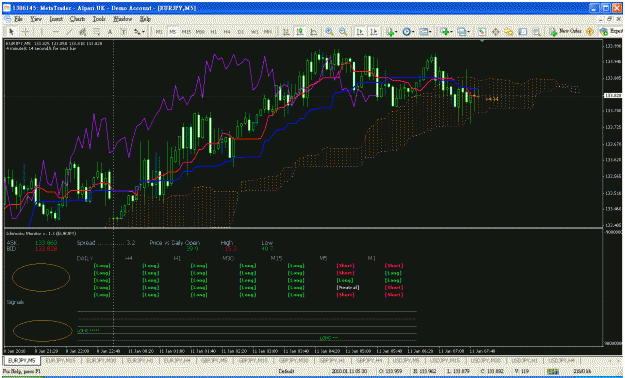
Task: Zoom out of the chart
Action: click(x=343, y=32)
